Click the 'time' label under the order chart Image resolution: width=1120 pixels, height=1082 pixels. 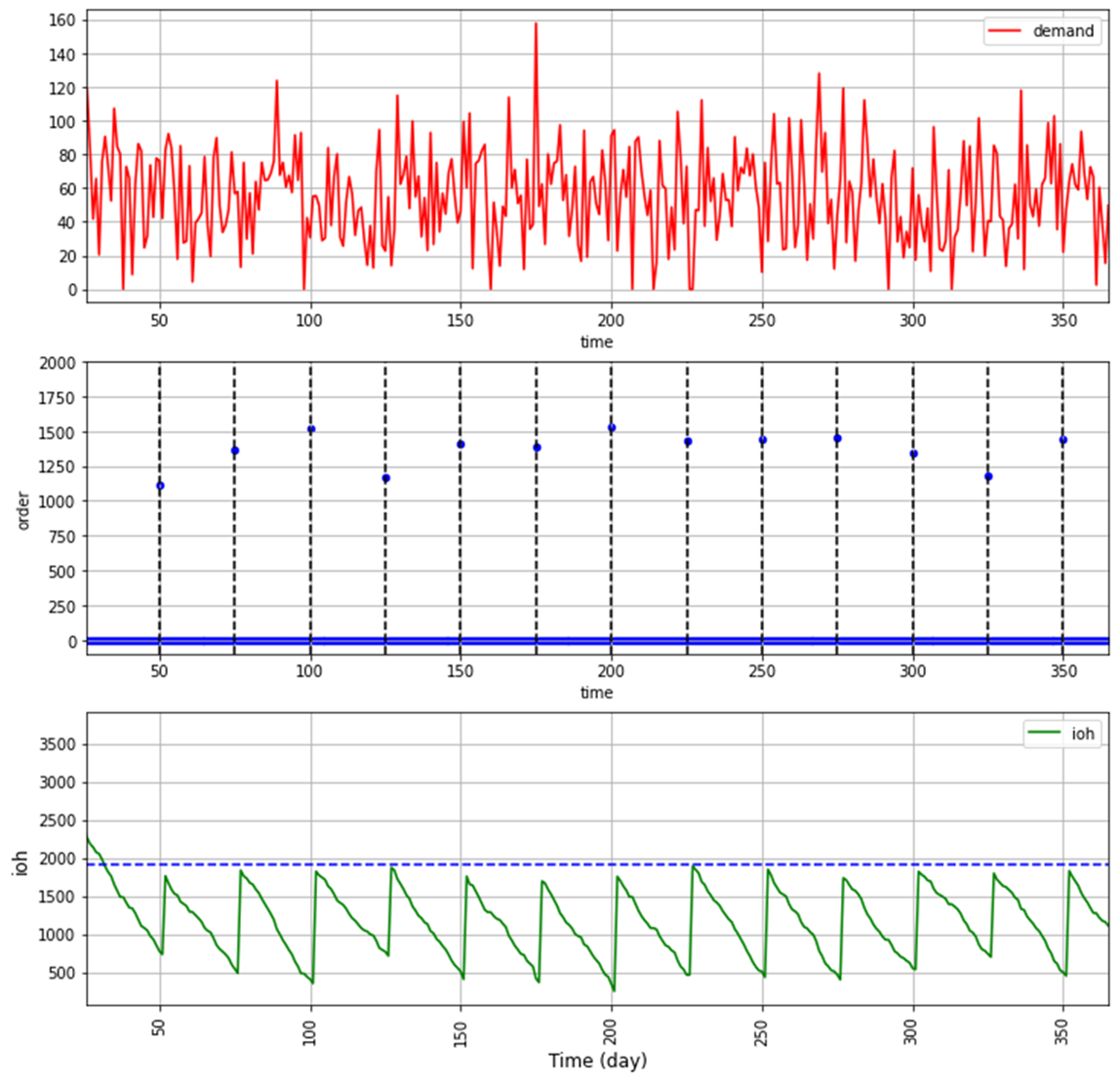[596, 693]
